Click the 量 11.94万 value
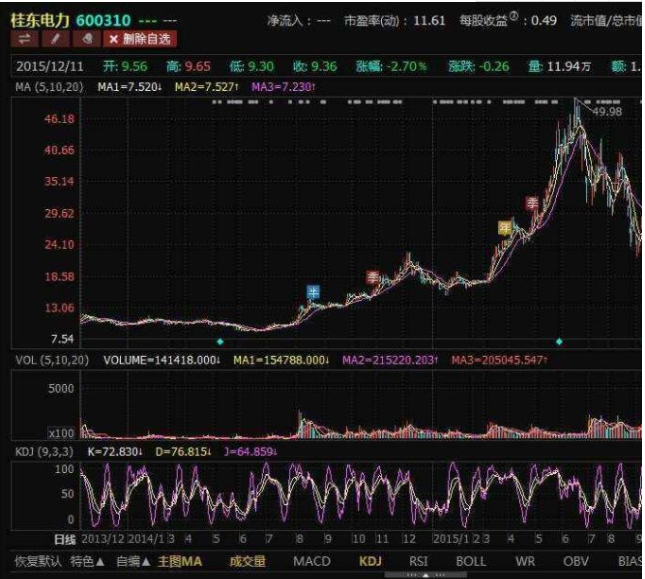Screen dimensions: 645x579 (560, 66)
